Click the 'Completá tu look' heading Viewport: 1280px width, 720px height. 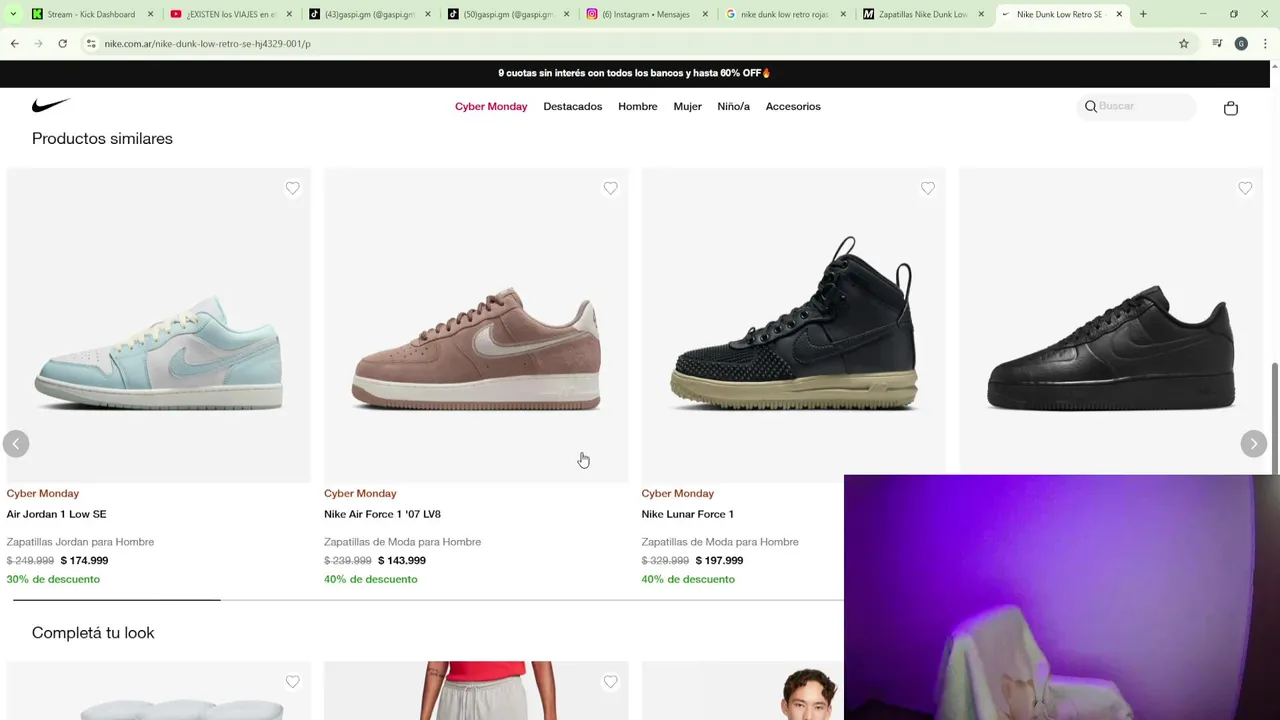point(93,632)
